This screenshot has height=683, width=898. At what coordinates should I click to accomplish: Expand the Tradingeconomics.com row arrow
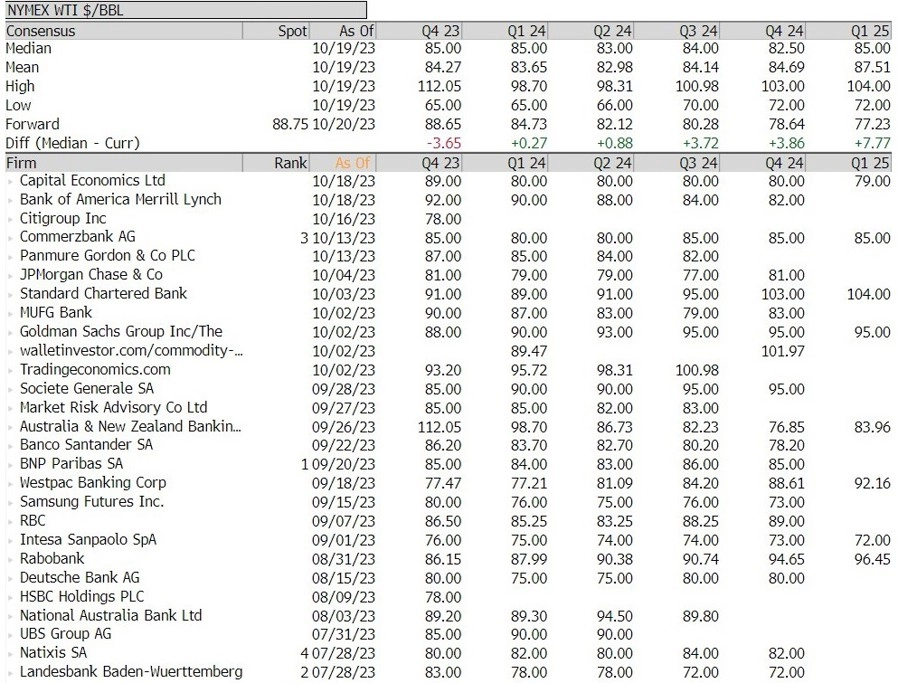[x=10, y=370]
